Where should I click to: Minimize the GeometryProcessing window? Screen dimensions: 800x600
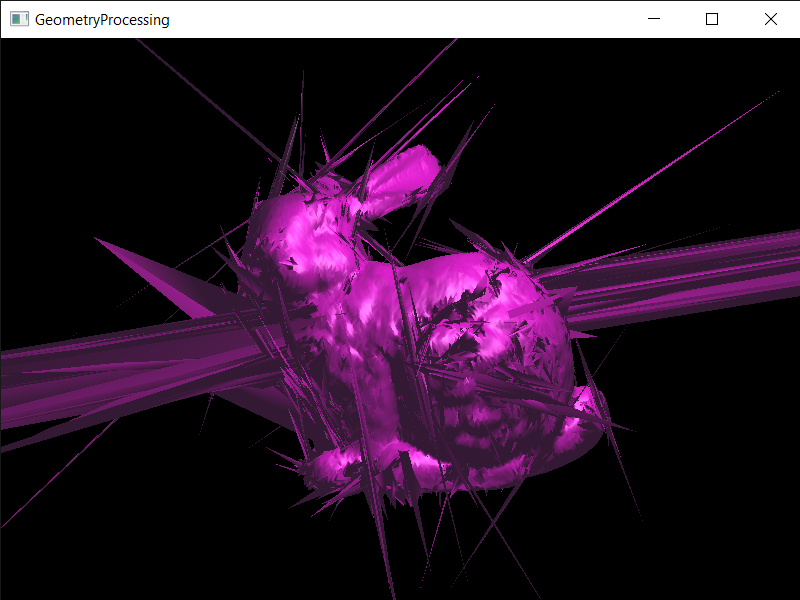click(654, 19)
